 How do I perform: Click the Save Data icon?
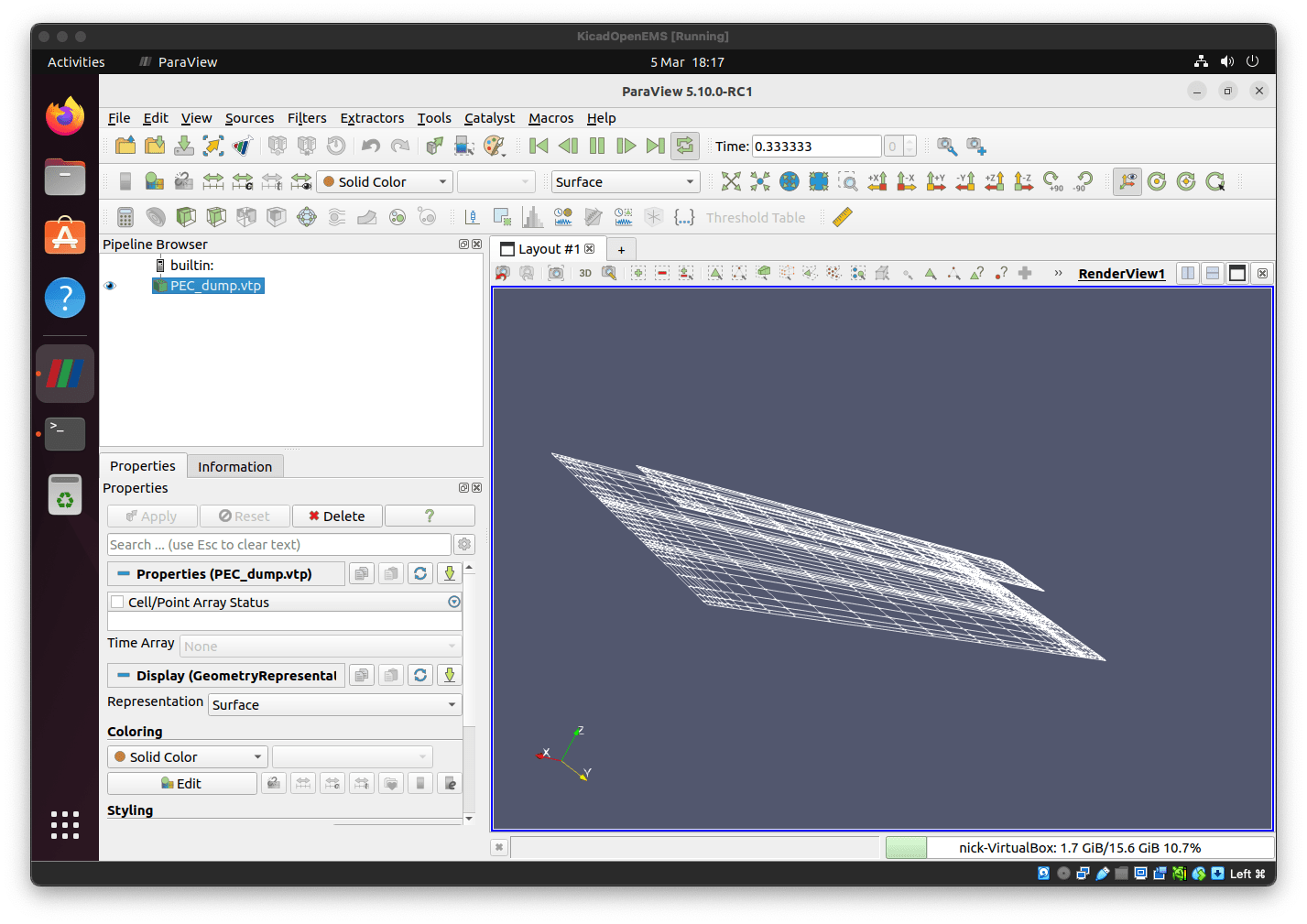(184, 146)
